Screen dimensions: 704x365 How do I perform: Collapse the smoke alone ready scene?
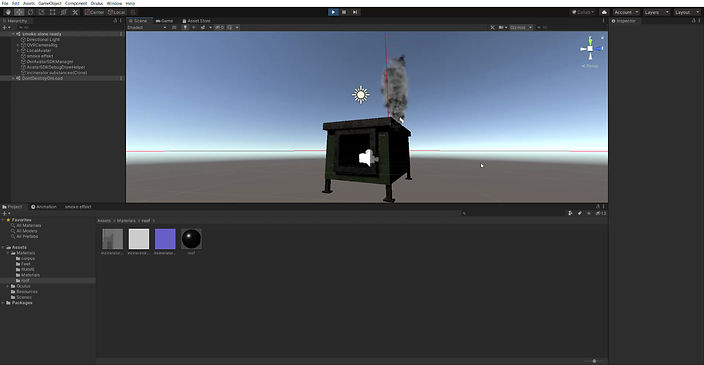[x=13, y=34]
